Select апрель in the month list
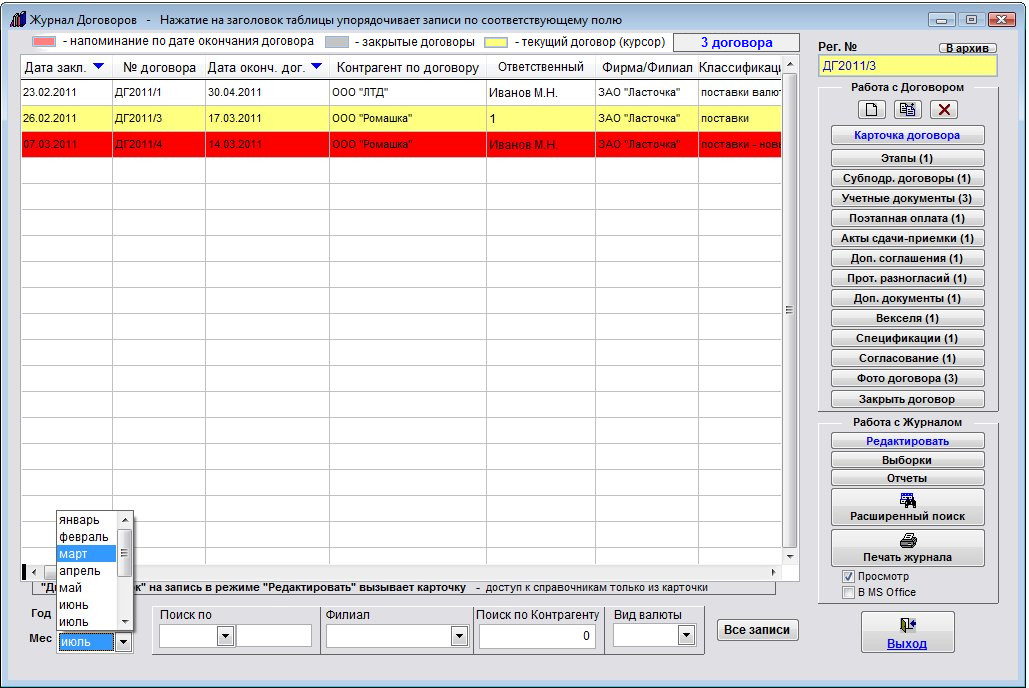Viewport: 1029px width, 688px height. click(x=80, y=570)
